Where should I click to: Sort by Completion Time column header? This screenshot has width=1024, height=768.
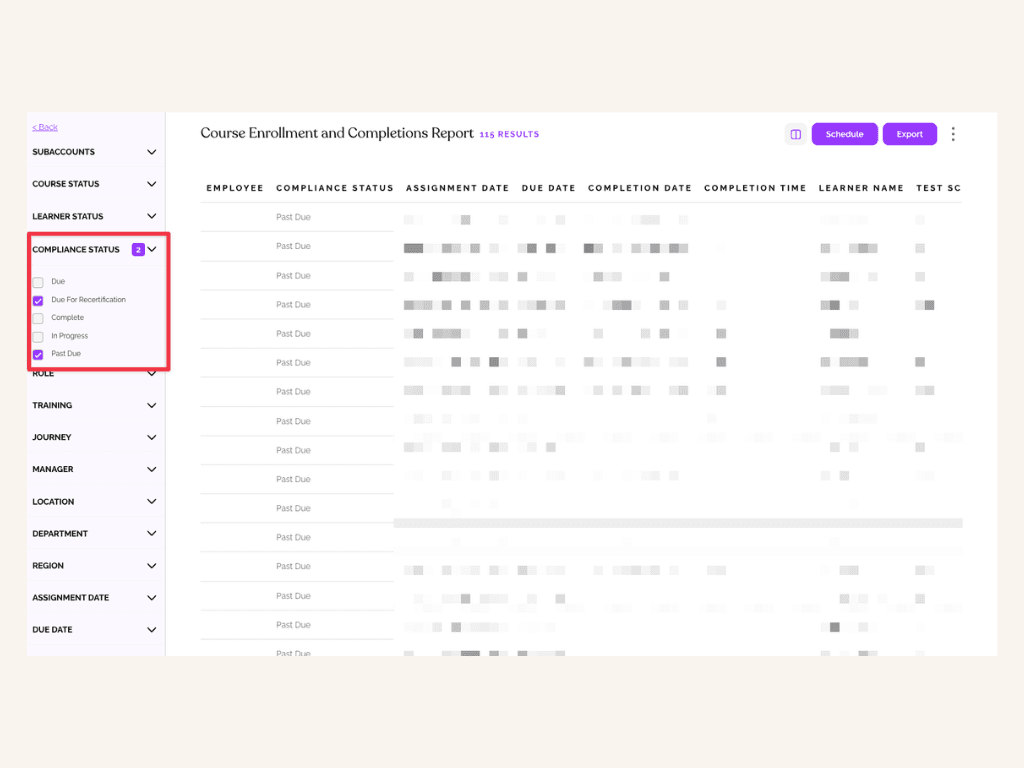click(755, 188)
